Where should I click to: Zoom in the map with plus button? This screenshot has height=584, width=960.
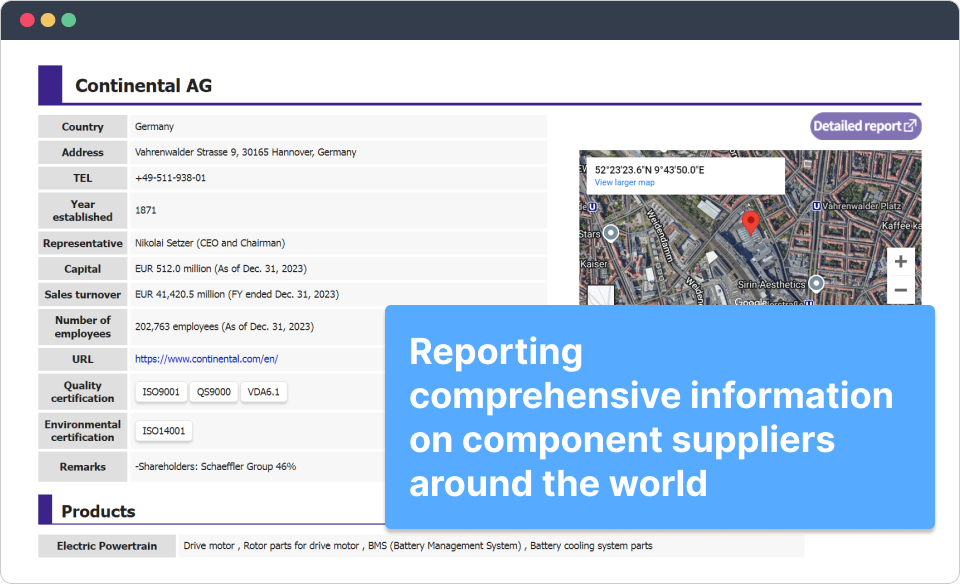coord(900,262)
